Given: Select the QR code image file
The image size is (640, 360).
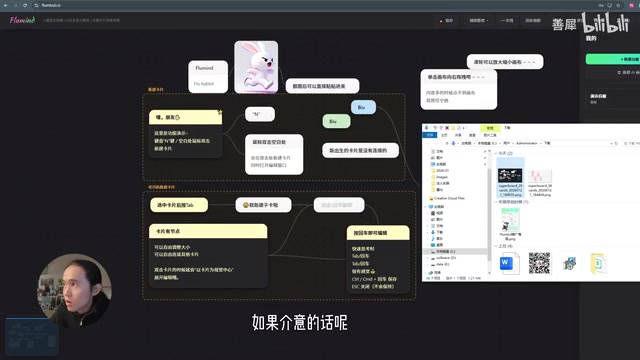Looking at the screenshot, I should click(539, 263).
